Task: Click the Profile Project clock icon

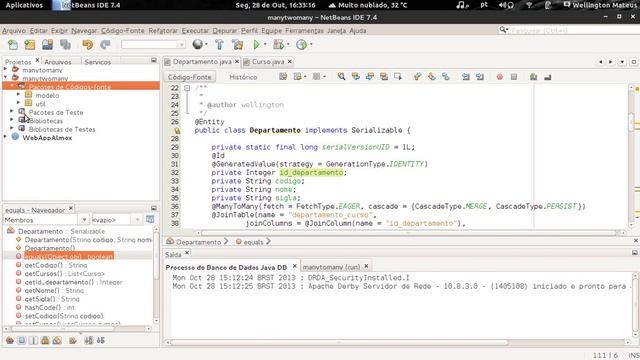Action: pos(301,44)
